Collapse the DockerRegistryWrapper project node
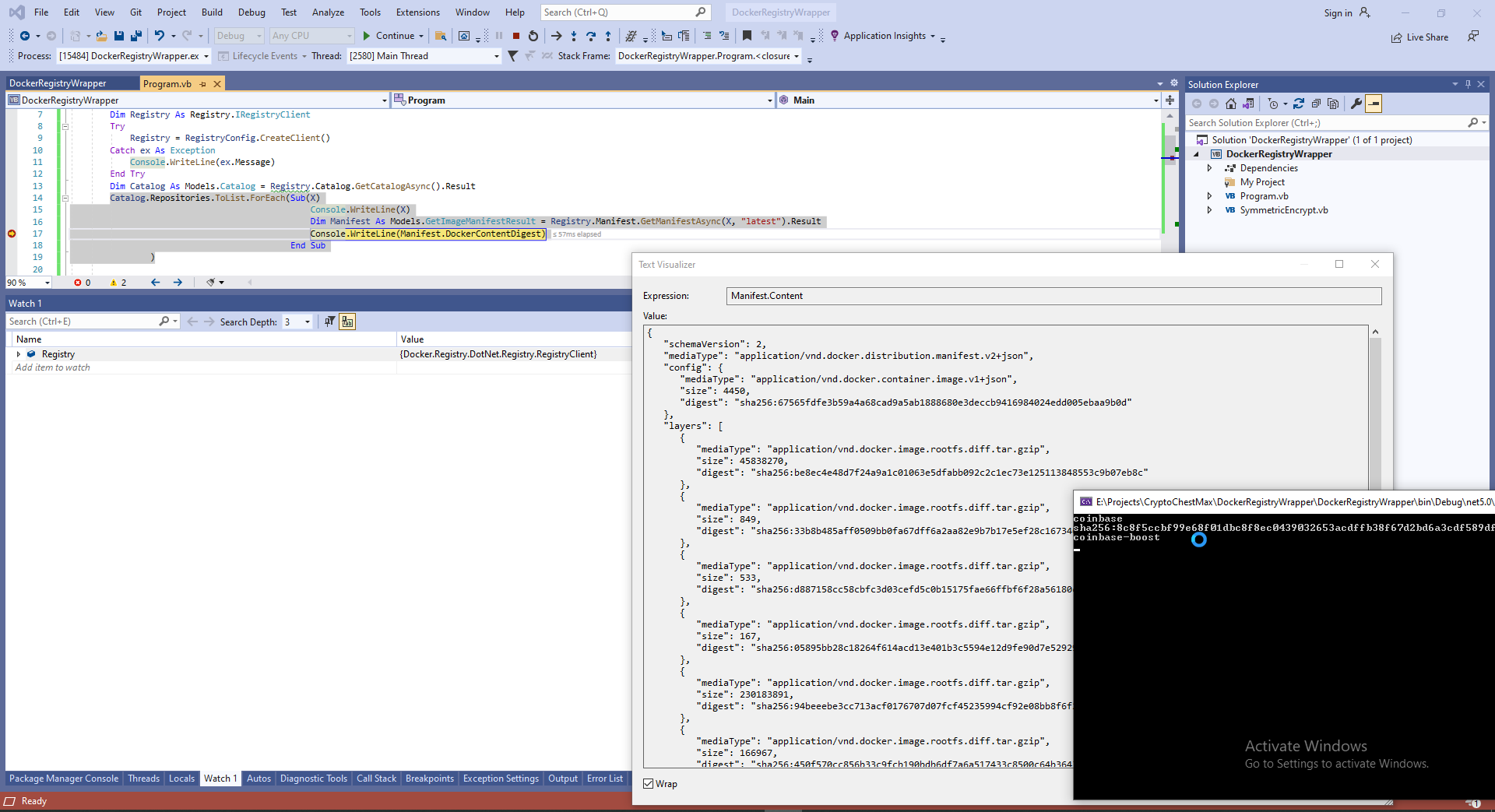The width and height of the screenshot is (1495, 812). point(1197,154)
